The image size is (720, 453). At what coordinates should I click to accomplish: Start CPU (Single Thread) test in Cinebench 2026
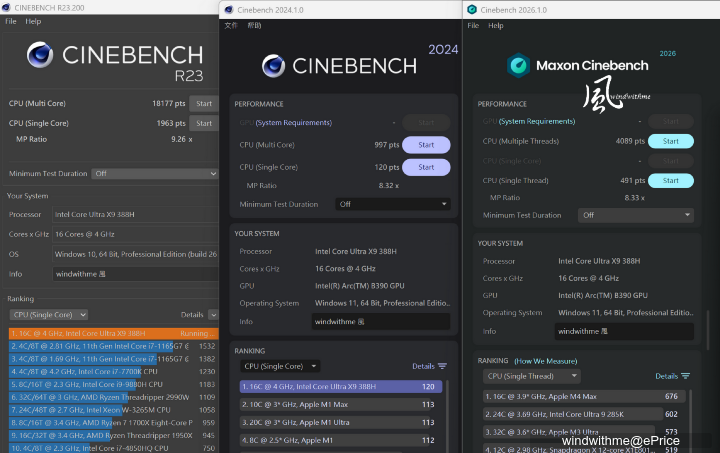pos(670,181)
